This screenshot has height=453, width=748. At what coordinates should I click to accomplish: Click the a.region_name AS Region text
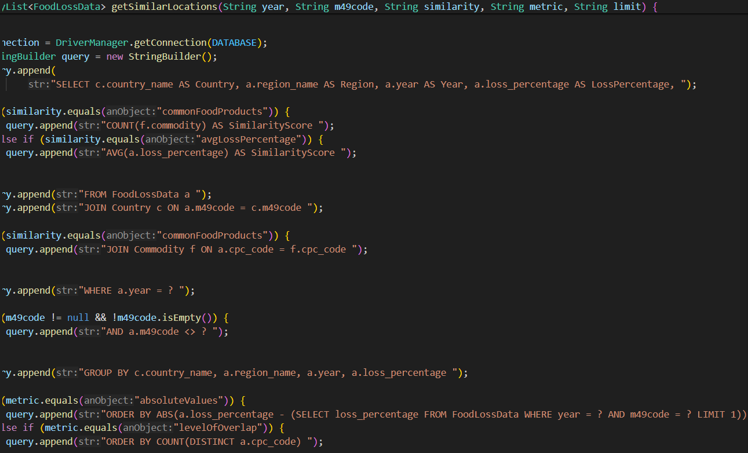pyautogui.click(x=310, y=84)
